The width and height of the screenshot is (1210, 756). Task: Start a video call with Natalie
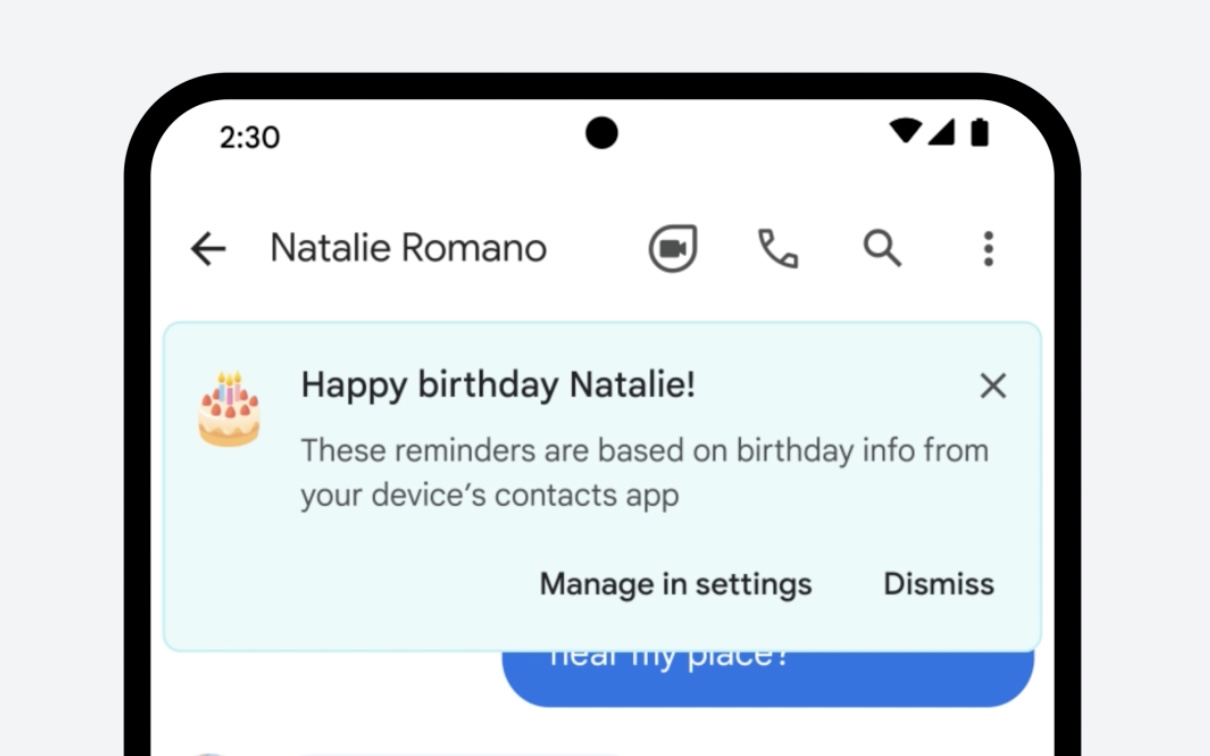pyautogui.click(x=673, y=249)
